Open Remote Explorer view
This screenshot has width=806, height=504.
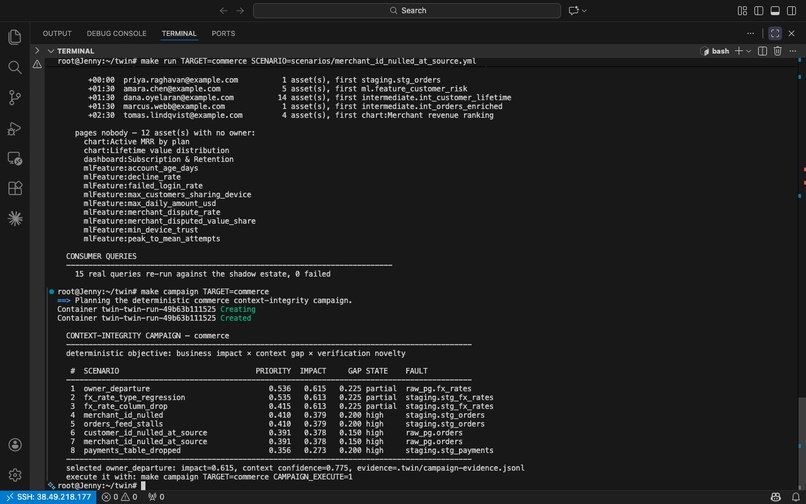click(14, 158)
